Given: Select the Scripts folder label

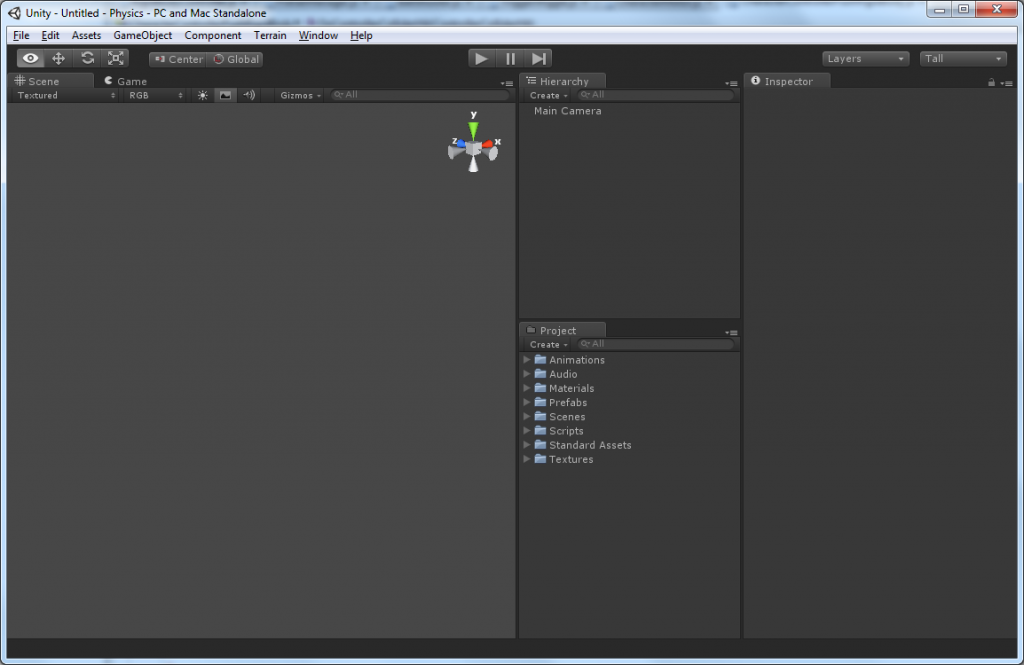Looking at the screenshot, I should (x=566, y=431).
